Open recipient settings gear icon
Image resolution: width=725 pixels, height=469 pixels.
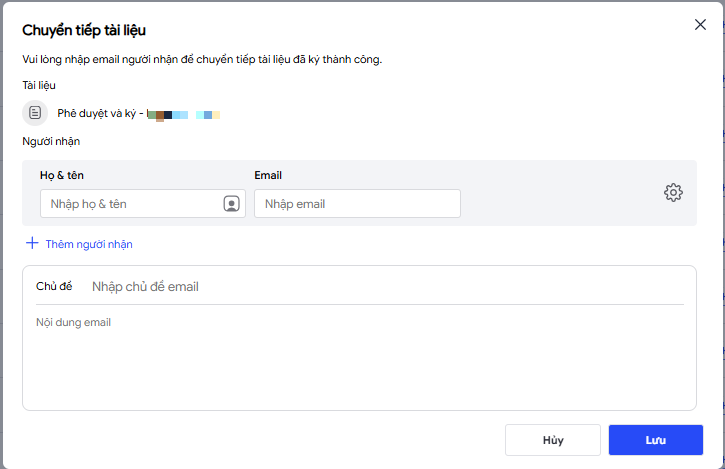[x=673, y=193]
